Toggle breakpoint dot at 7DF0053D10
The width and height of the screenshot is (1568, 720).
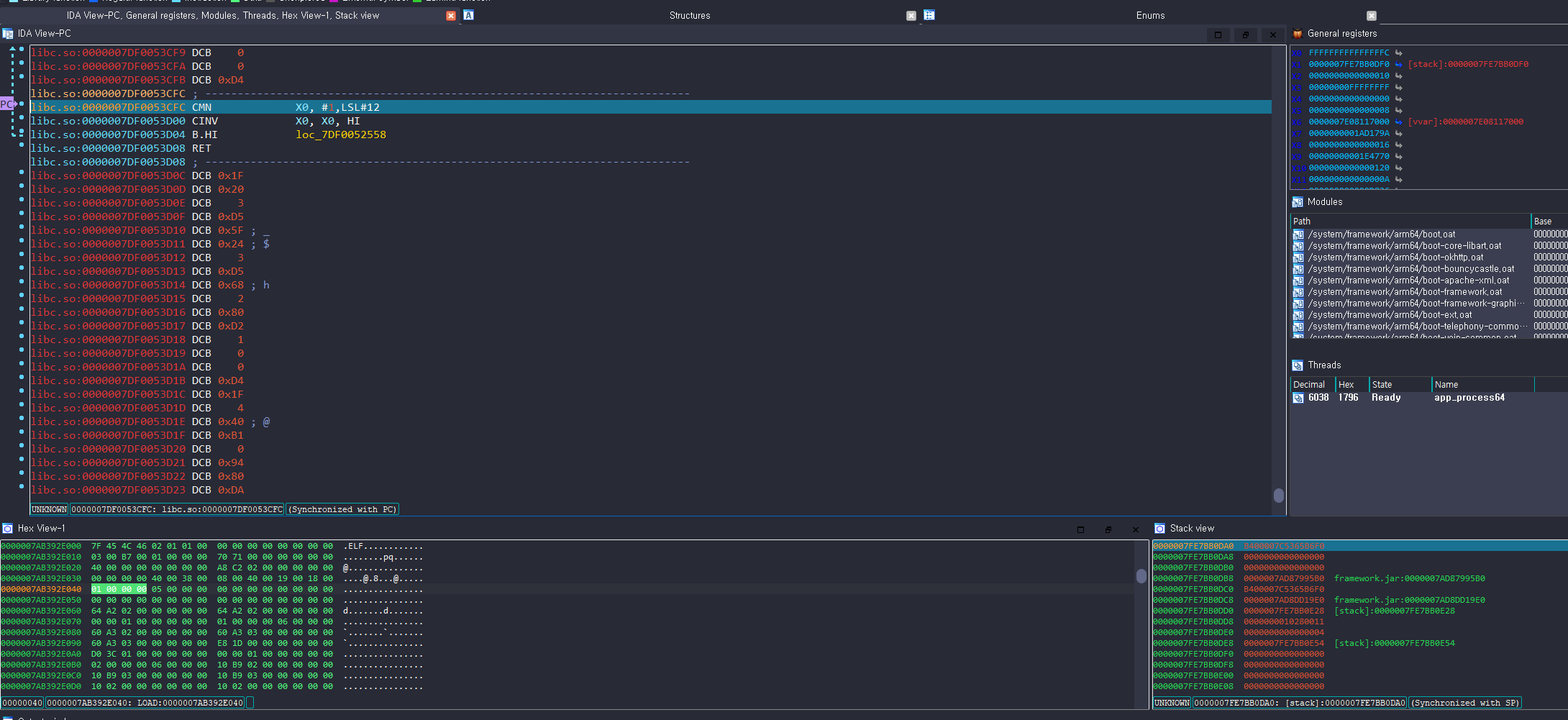22,227
